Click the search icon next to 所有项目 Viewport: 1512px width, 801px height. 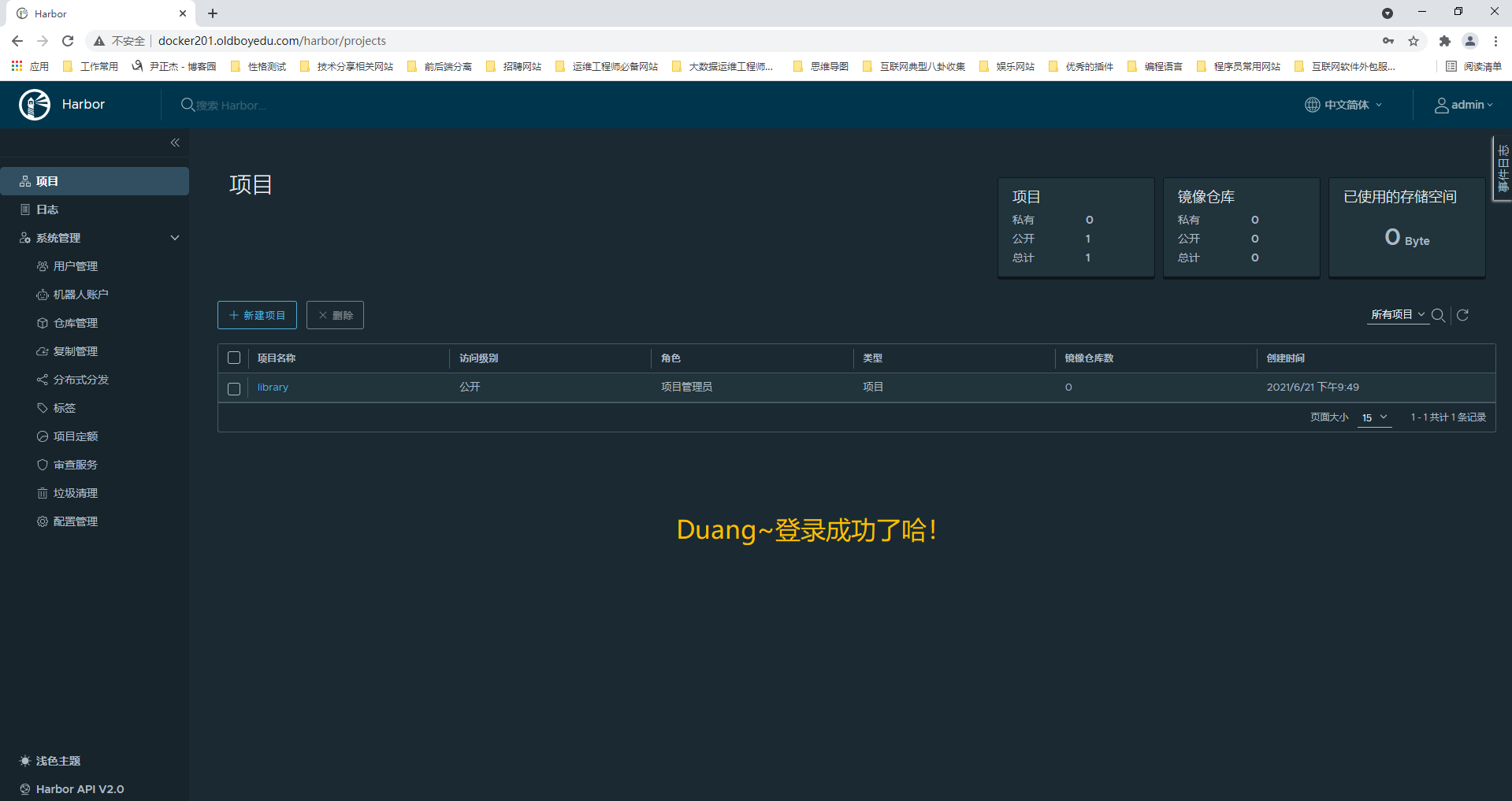(1438, 315)
